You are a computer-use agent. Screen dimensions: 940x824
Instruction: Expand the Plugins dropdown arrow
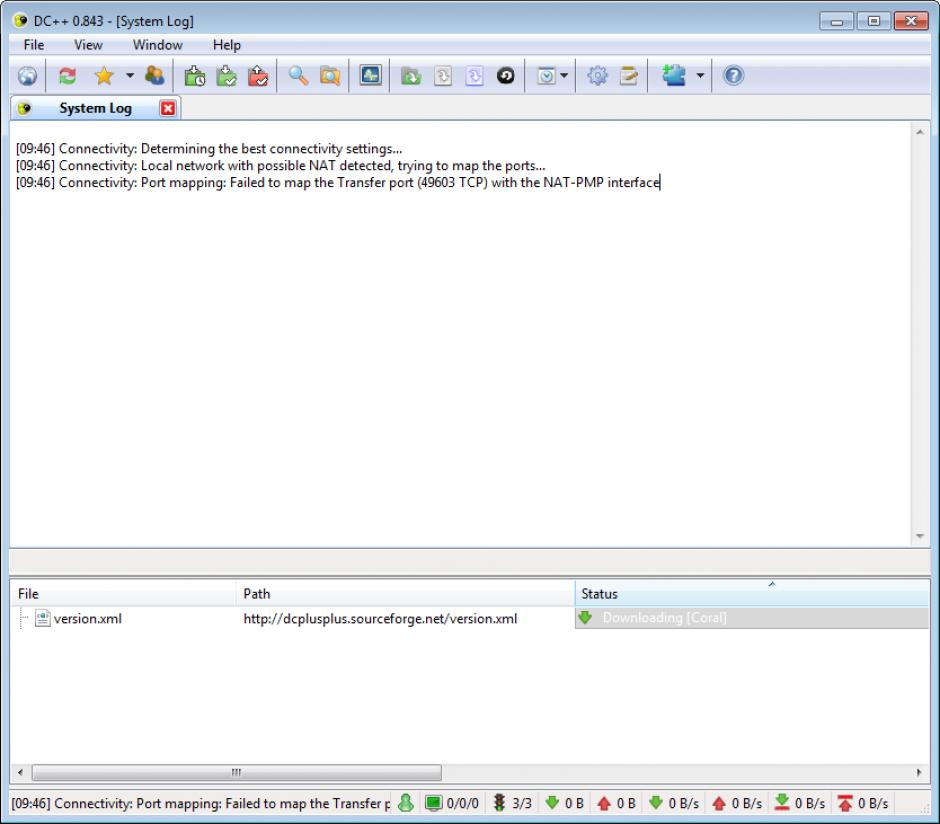(x=700, y=76)
